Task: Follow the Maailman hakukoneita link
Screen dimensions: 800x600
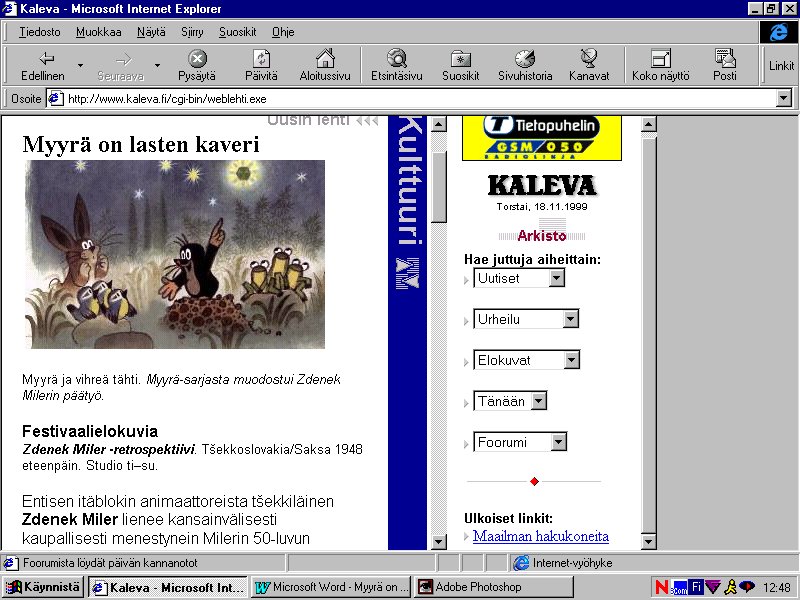Action: coord(540,537)
